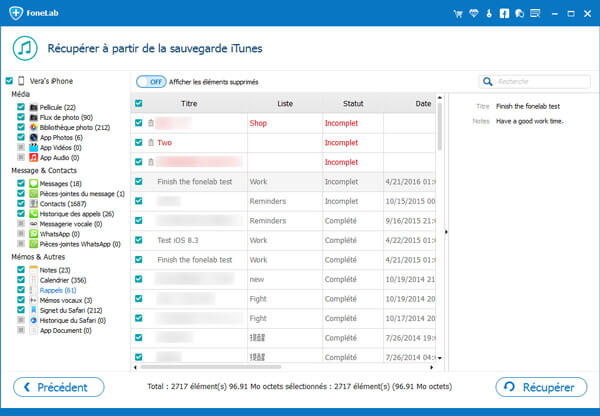600x416 pixels.
Task: Click the horizontal scroll left arrow
Action: click(x=135, y=367)
